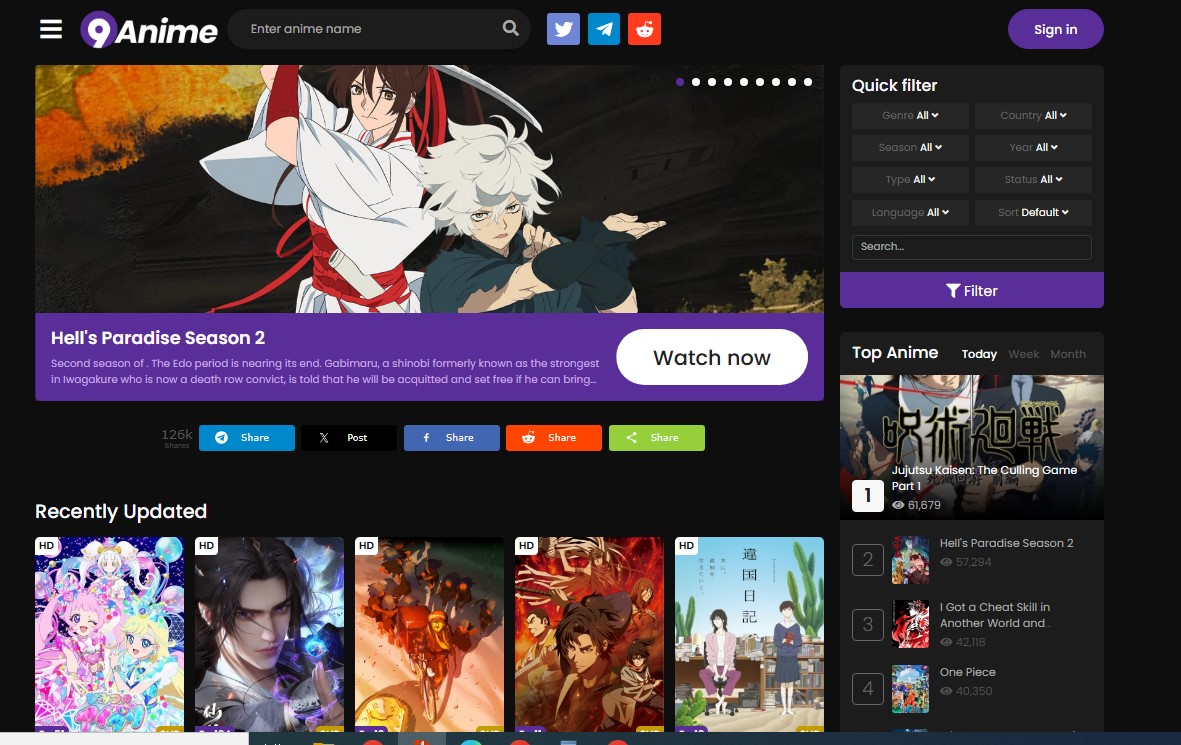
Task: Click the 126k Shares counter
Action: [x=177, y=438]
